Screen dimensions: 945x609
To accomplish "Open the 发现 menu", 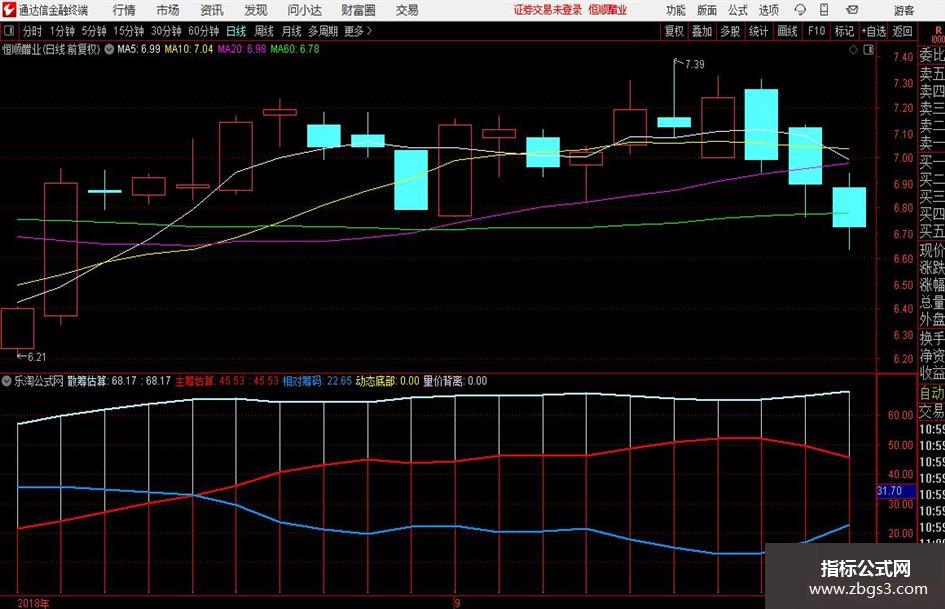I will coord(256,10).
